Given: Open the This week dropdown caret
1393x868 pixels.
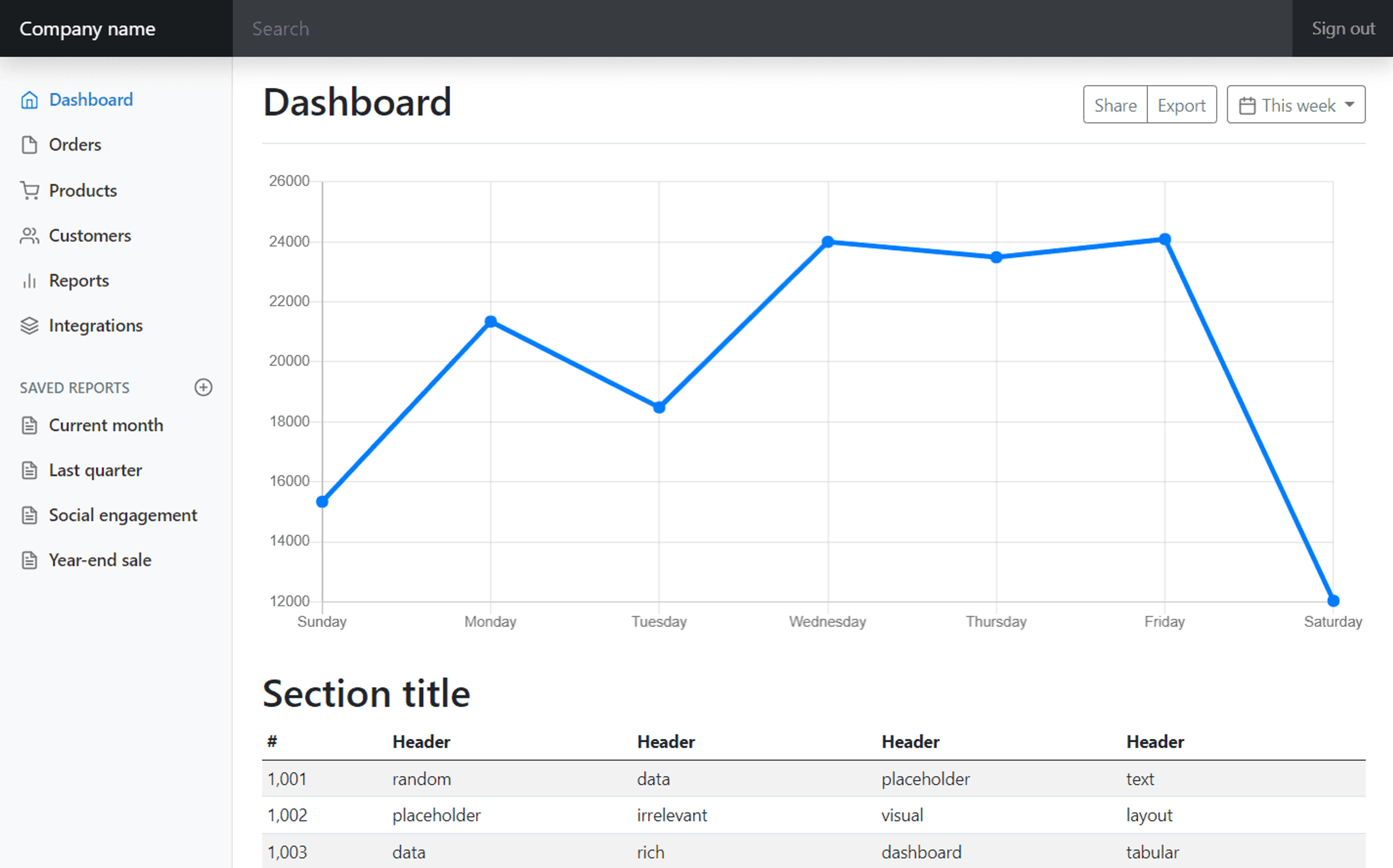Looking at the screenshot, I should point(1350,104).
